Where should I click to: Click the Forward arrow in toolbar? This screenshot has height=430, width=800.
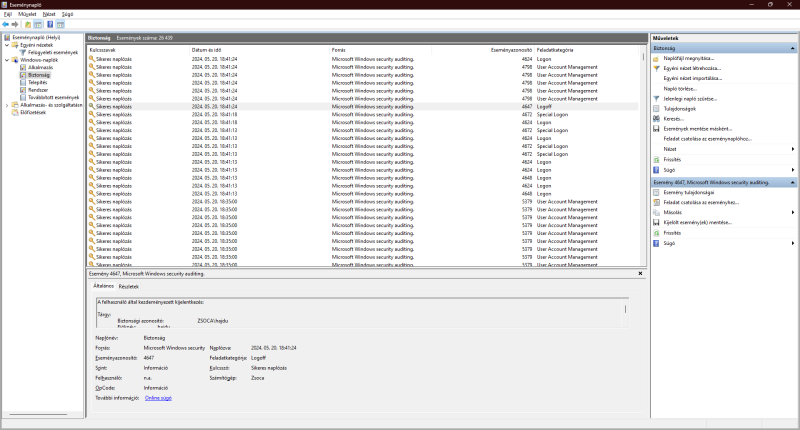tap(15, 24)
